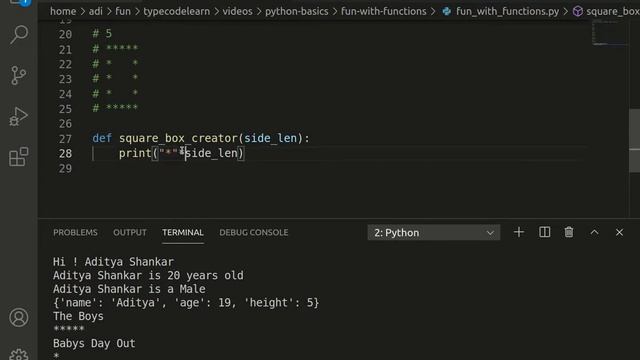This screenshot has width=640, height=360.
Task: Open the '2: Python' terminal selector dropdown
Action: coord(433,233)
